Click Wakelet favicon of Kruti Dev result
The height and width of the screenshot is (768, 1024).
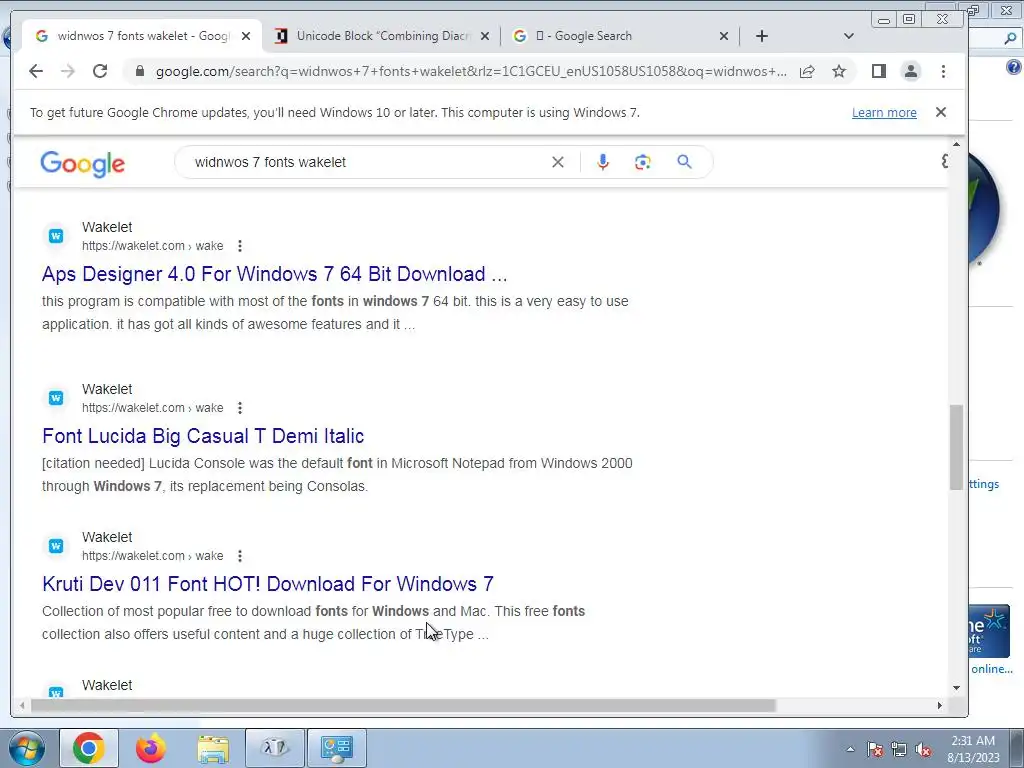pyautogui.click(x=56, y=546)
